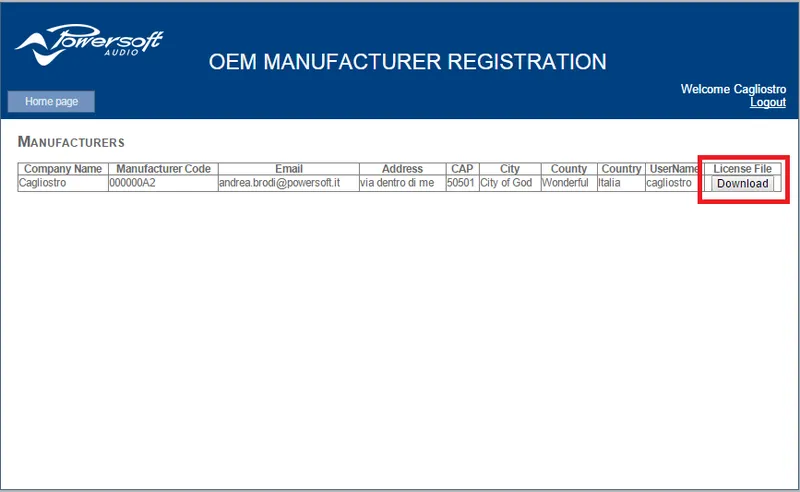The width and height of the screenshot is (800, 492).
Task: Click the City column header
Action: click(510, 169)
